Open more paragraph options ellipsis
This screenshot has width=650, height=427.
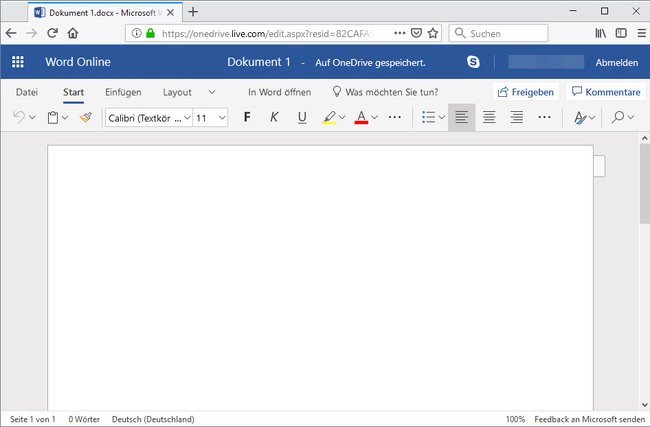[x=544, y=117]
